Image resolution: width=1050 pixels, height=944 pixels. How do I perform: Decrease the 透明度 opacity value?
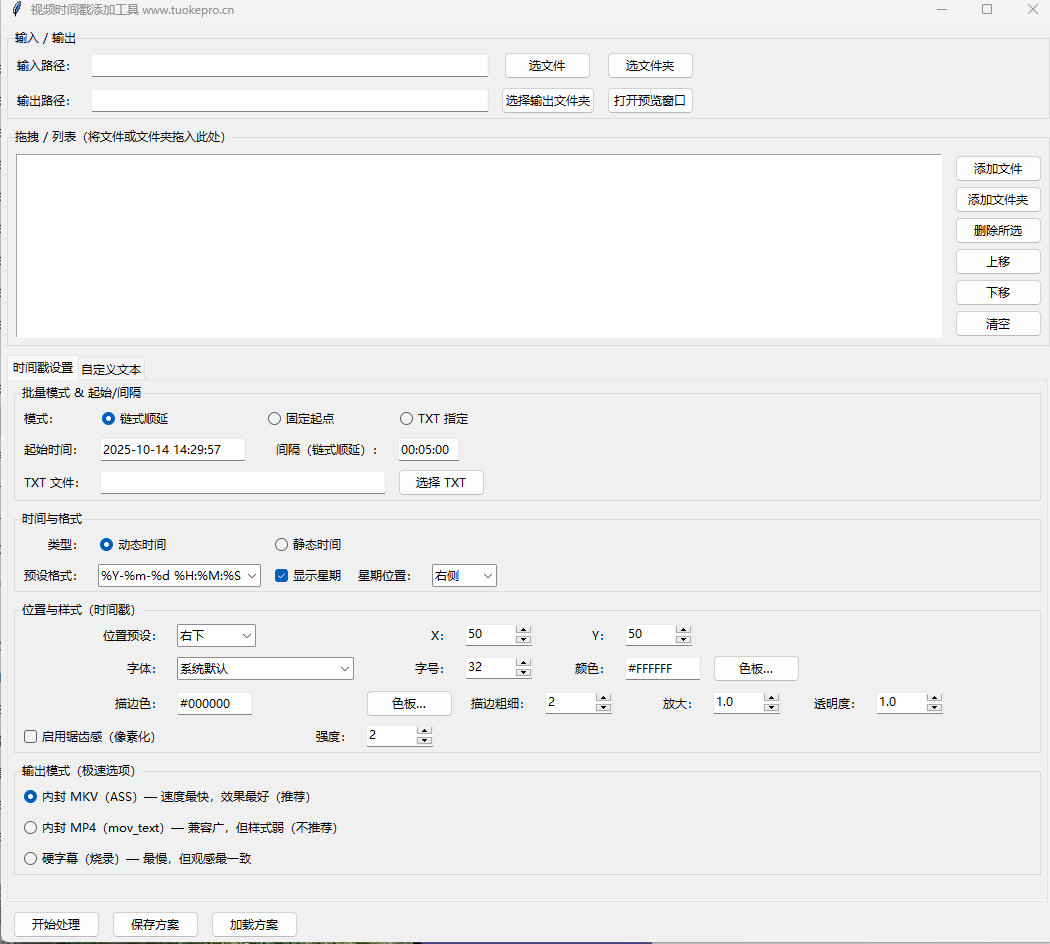coord(934,708)
